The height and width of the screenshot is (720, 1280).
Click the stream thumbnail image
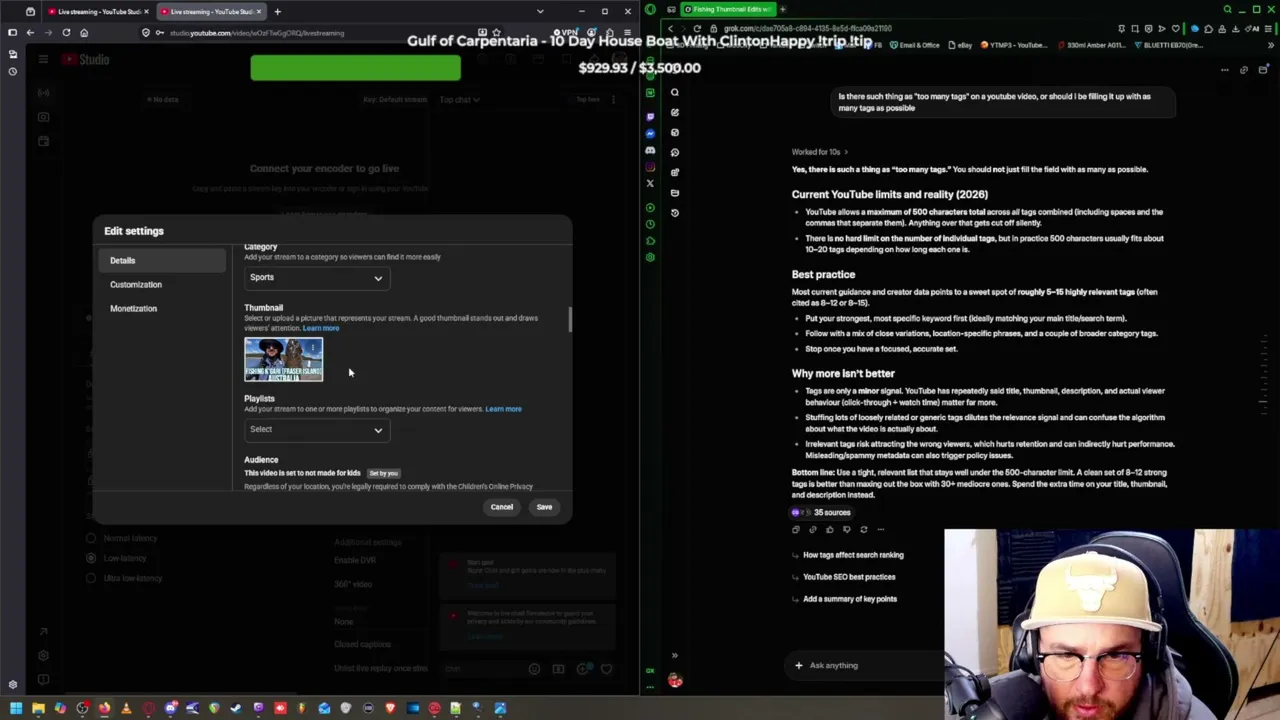coord(284,360)
